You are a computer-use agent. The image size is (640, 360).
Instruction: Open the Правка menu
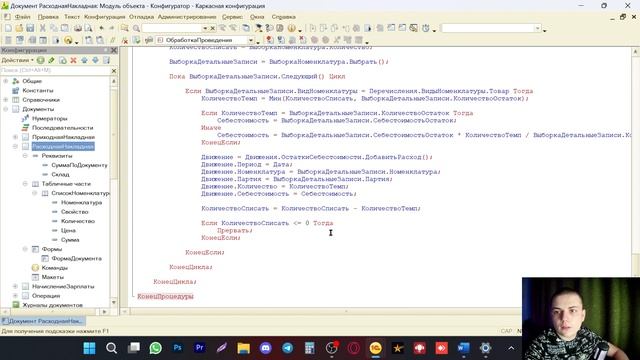48,17
